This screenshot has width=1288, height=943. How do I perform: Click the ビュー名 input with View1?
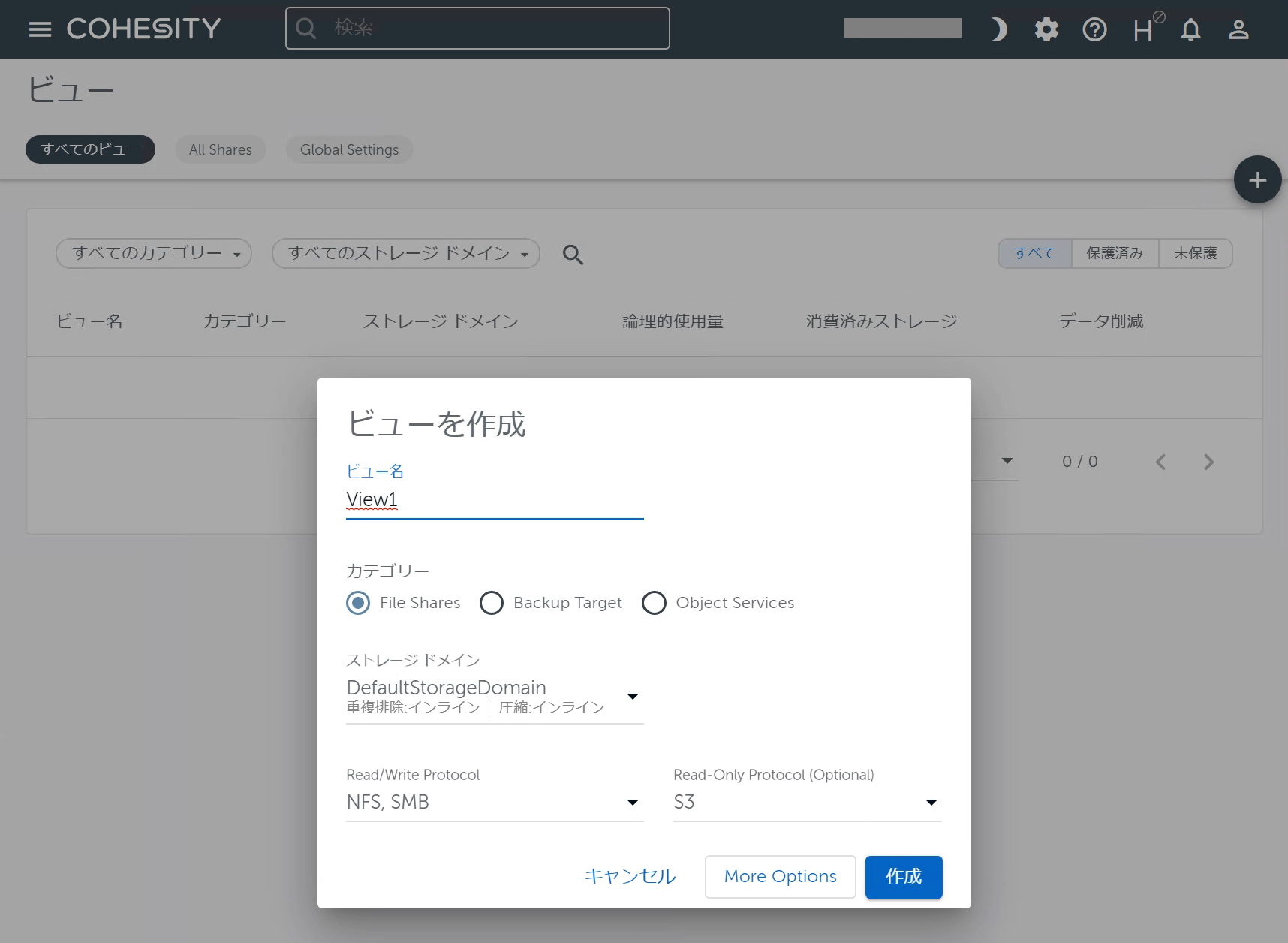point(495,500)
